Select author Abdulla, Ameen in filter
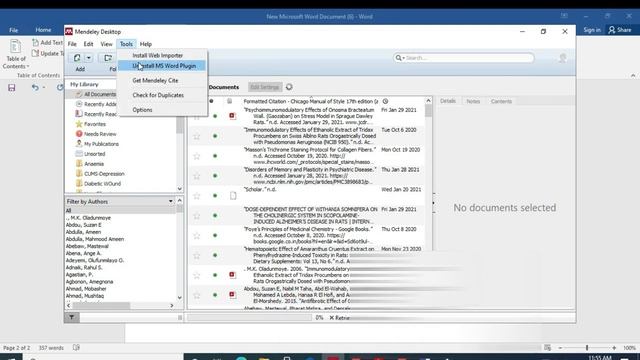Viewport: 640px width, 360px height. pyautogui.click(x=83, y=232)
